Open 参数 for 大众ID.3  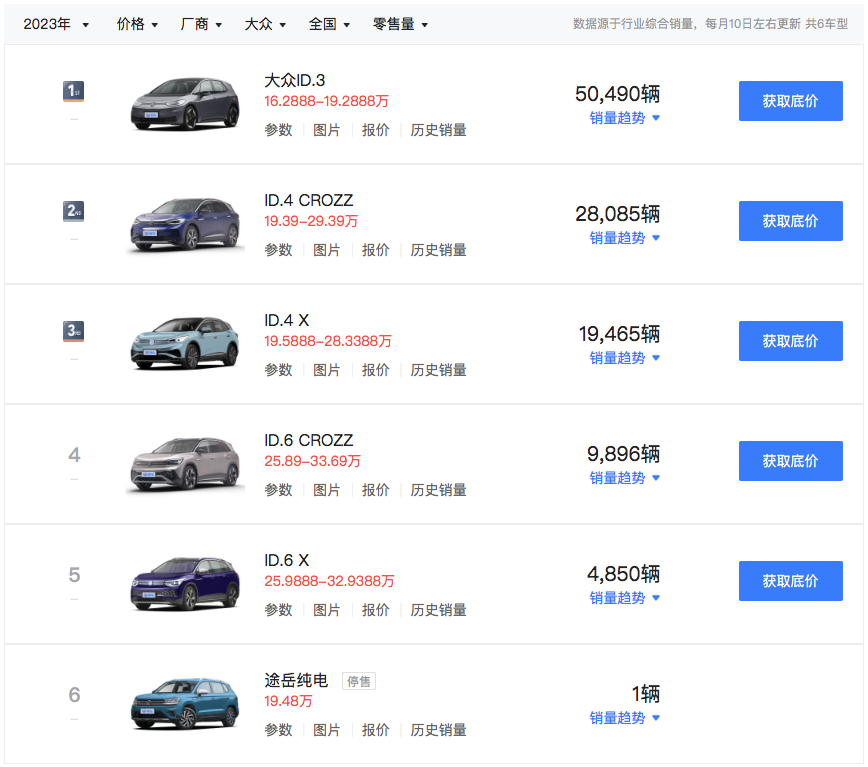tap(278, 130)
